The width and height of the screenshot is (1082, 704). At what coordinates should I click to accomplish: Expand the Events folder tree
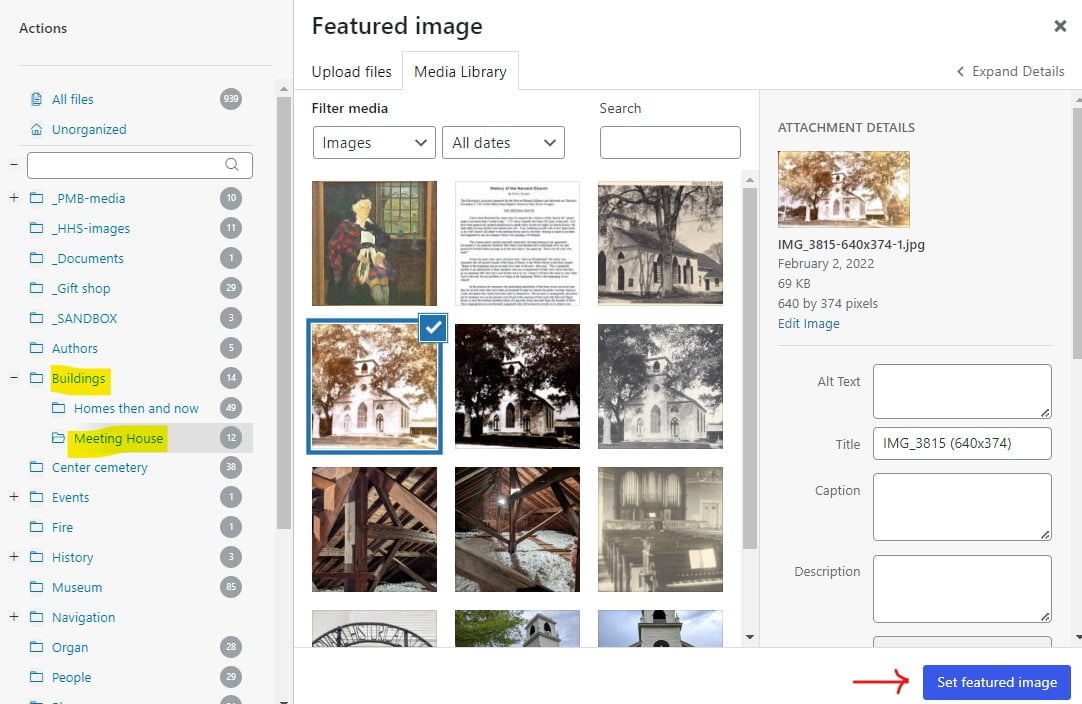click(14, 497)
